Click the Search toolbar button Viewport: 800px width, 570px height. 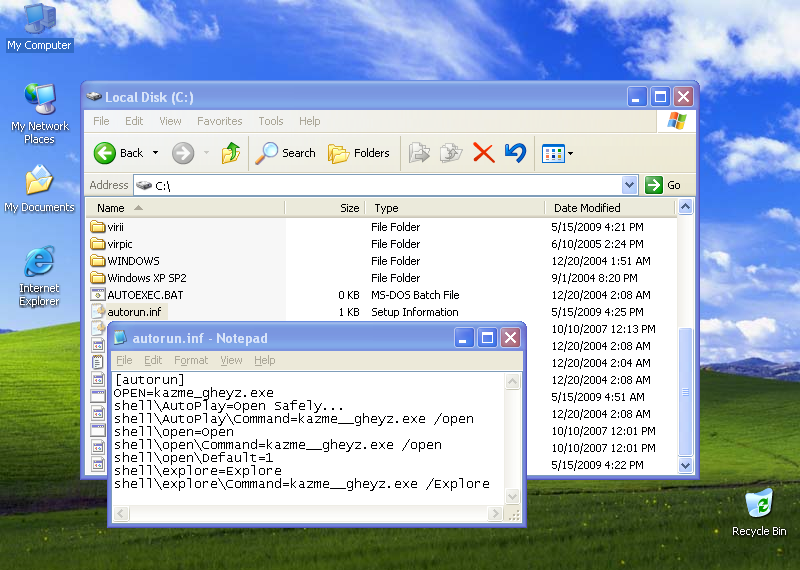coord(286,153)
